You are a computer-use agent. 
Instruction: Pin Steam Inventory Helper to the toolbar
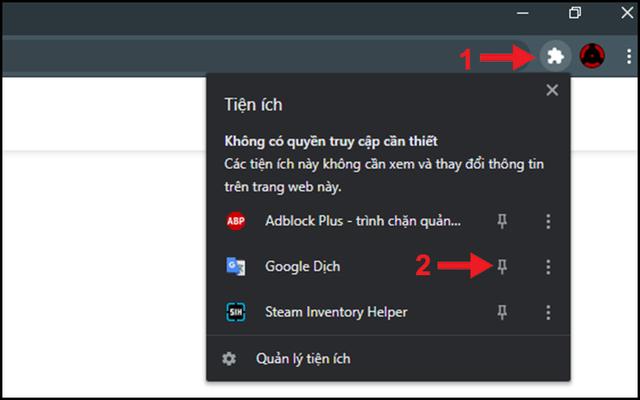pyautogui.click(x=504, y=312)
